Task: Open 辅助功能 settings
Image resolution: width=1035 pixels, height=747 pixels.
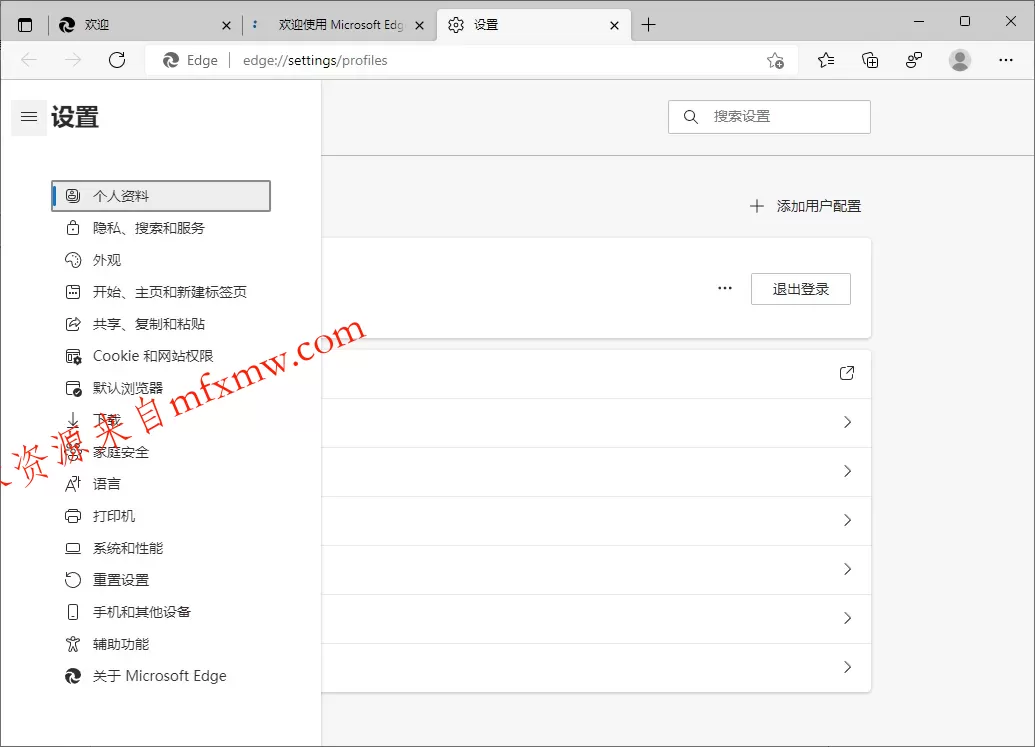Action: coord(161,644)
